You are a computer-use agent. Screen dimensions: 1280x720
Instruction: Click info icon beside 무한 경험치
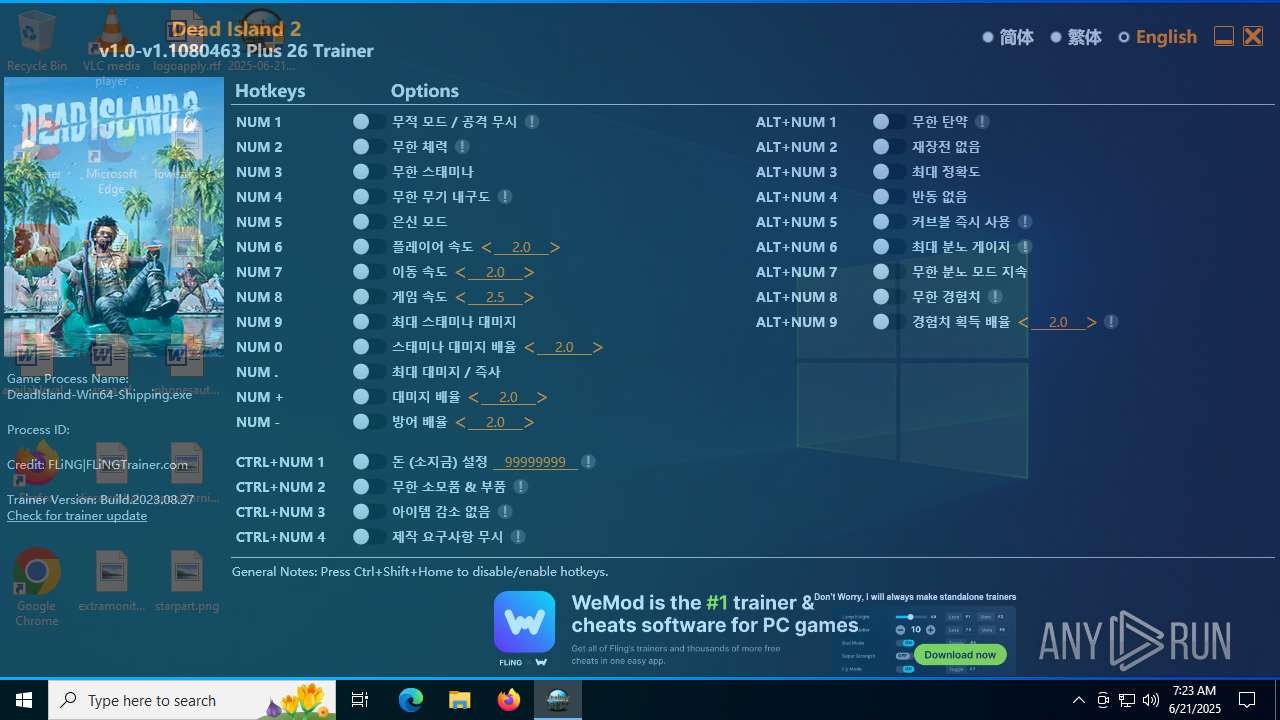tap(995, 297)
